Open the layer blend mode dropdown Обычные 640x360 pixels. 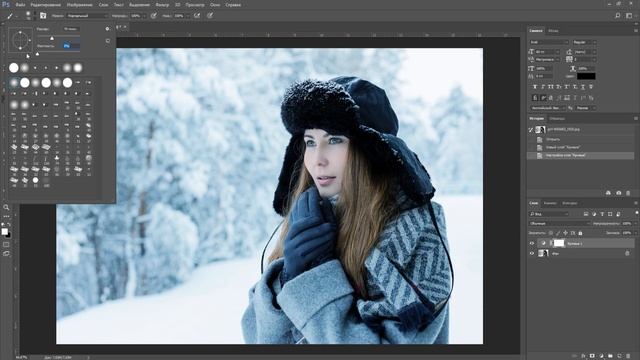(x=560, y=224)
